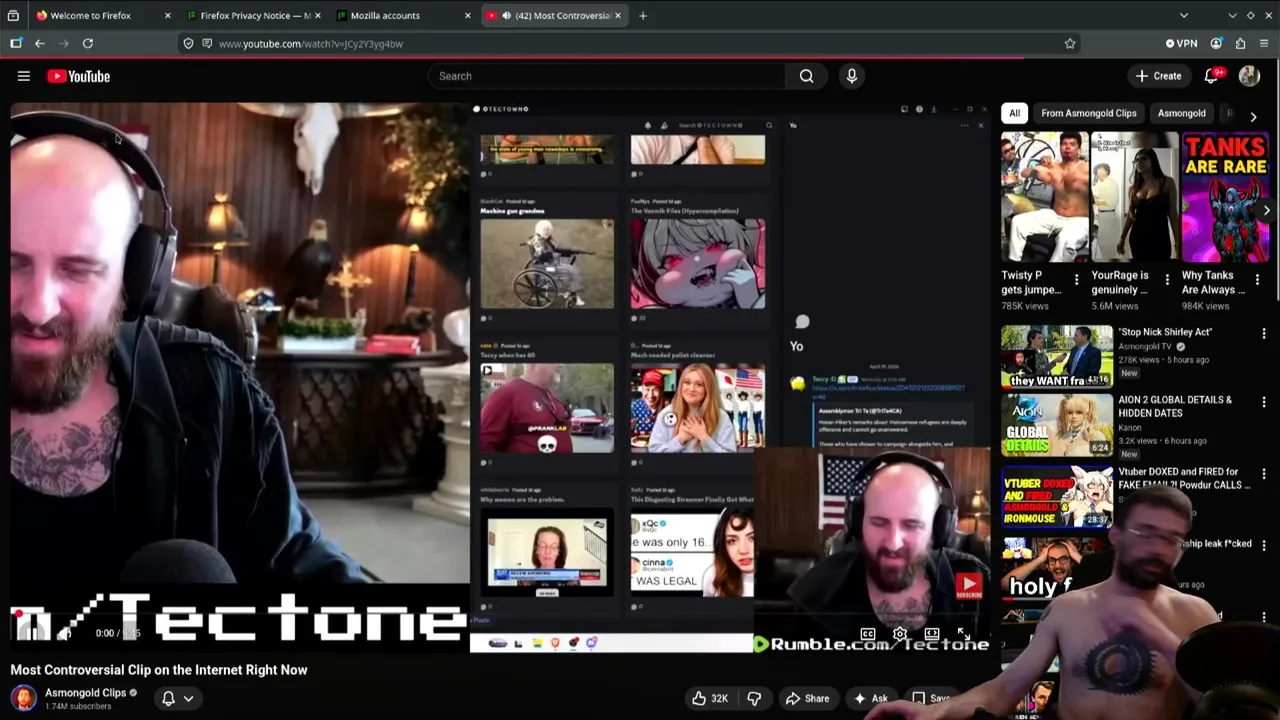Open the YouTube guide hamburger menu
Screen dimensions: 1280x720
(x=24, y=76)
